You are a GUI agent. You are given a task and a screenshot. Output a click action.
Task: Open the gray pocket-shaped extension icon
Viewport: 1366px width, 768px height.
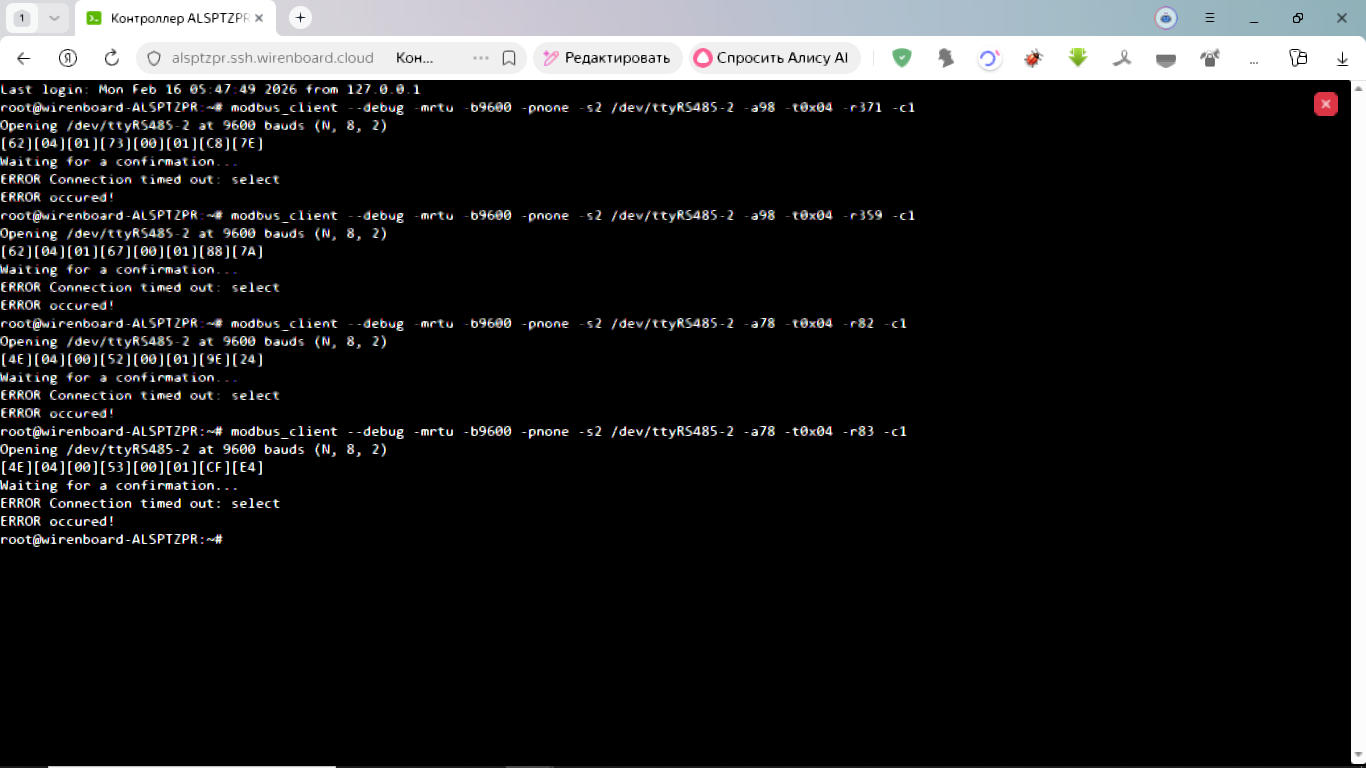pos(1166,59)
